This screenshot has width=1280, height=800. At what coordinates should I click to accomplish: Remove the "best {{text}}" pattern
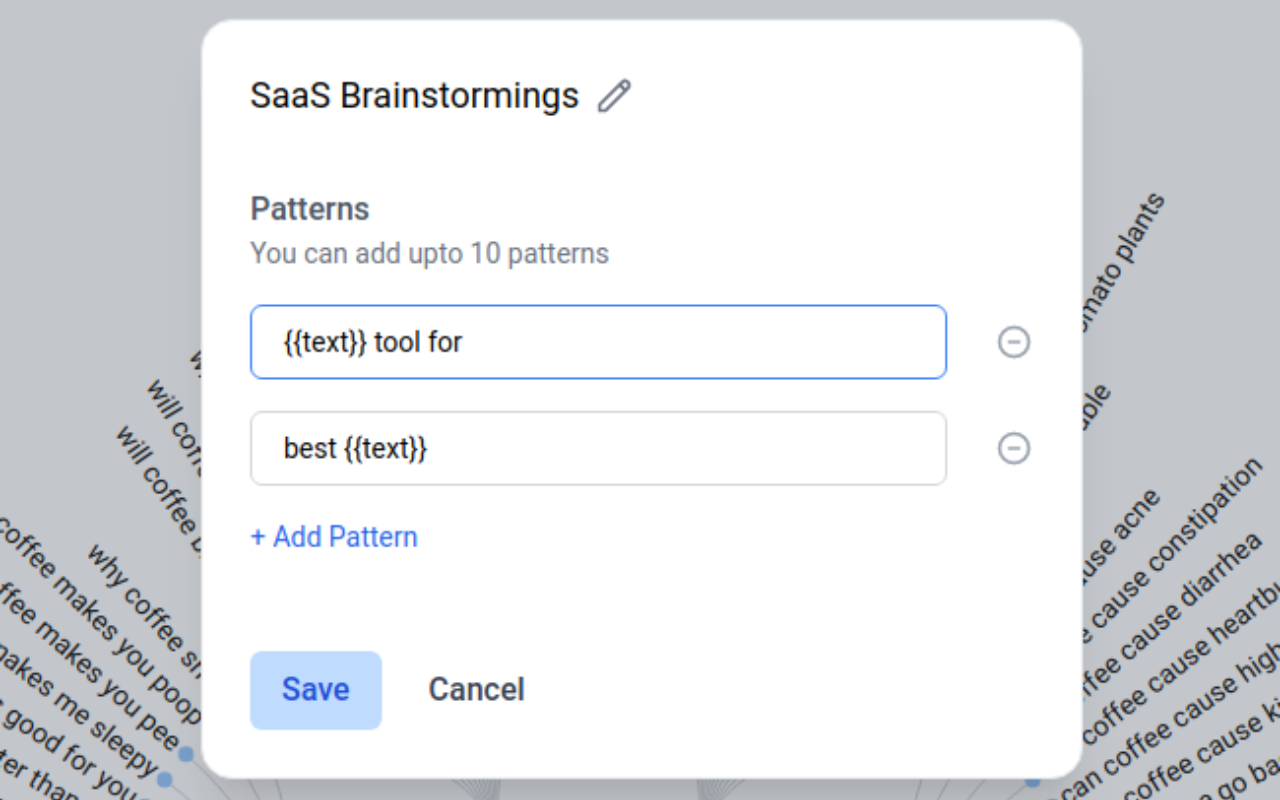pyautogui.click(x=1013, y=448)
